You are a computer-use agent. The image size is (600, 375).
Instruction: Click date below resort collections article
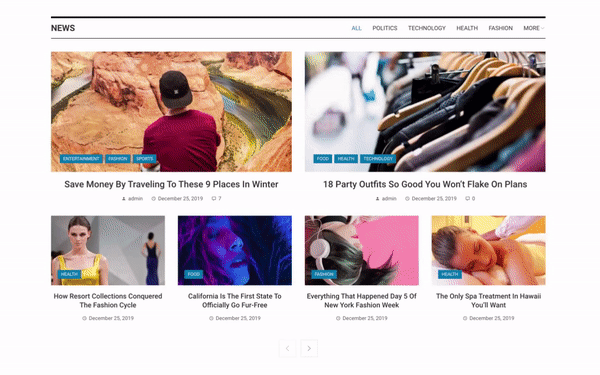pyautogui.click(x=108, y=318)
